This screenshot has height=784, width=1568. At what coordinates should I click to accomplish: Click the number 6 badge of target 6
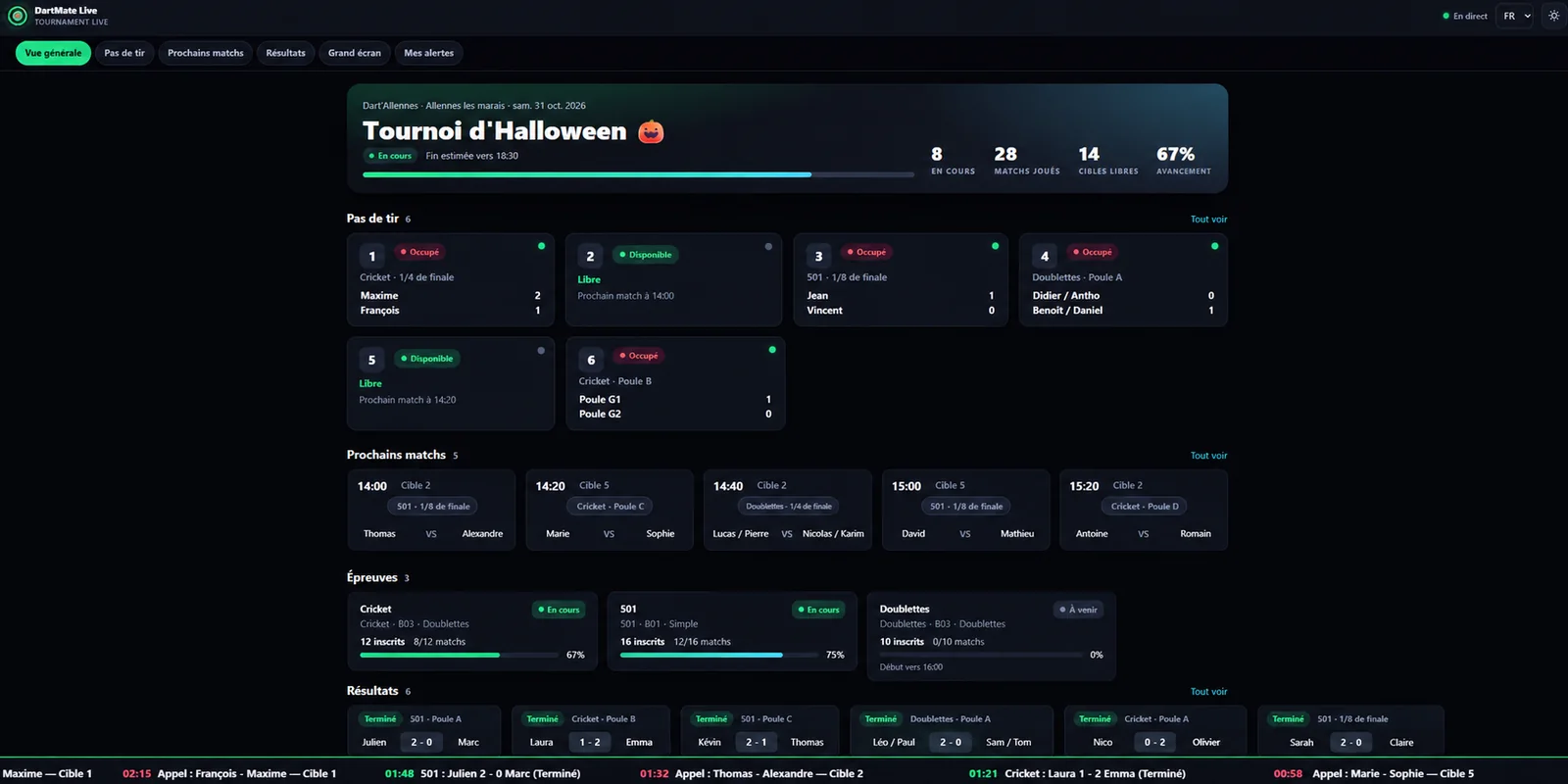pyautogui.click(x=591, y=360)
